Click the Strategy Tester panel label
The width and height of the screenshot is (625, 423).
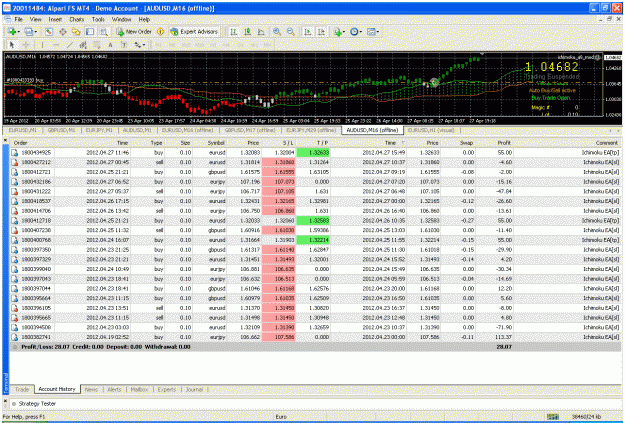tap(37, 404)
